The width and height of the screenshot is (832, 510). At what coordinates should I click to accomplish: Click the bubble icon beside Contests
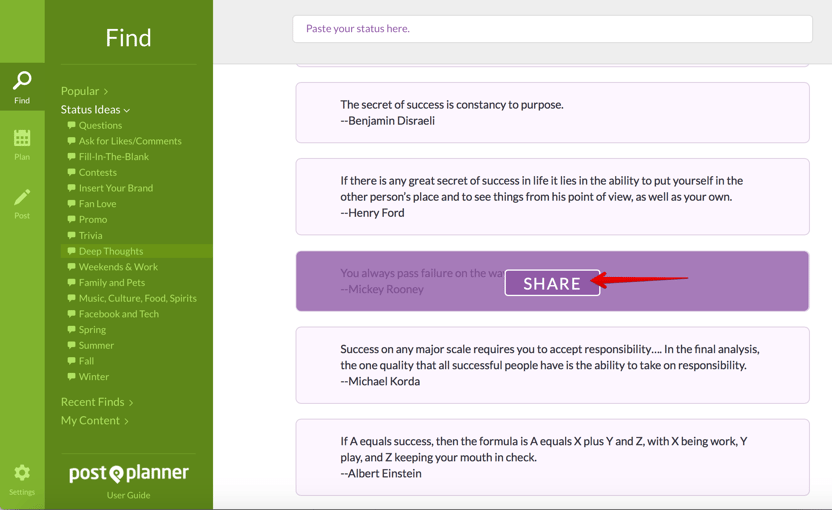click(71, 172)
